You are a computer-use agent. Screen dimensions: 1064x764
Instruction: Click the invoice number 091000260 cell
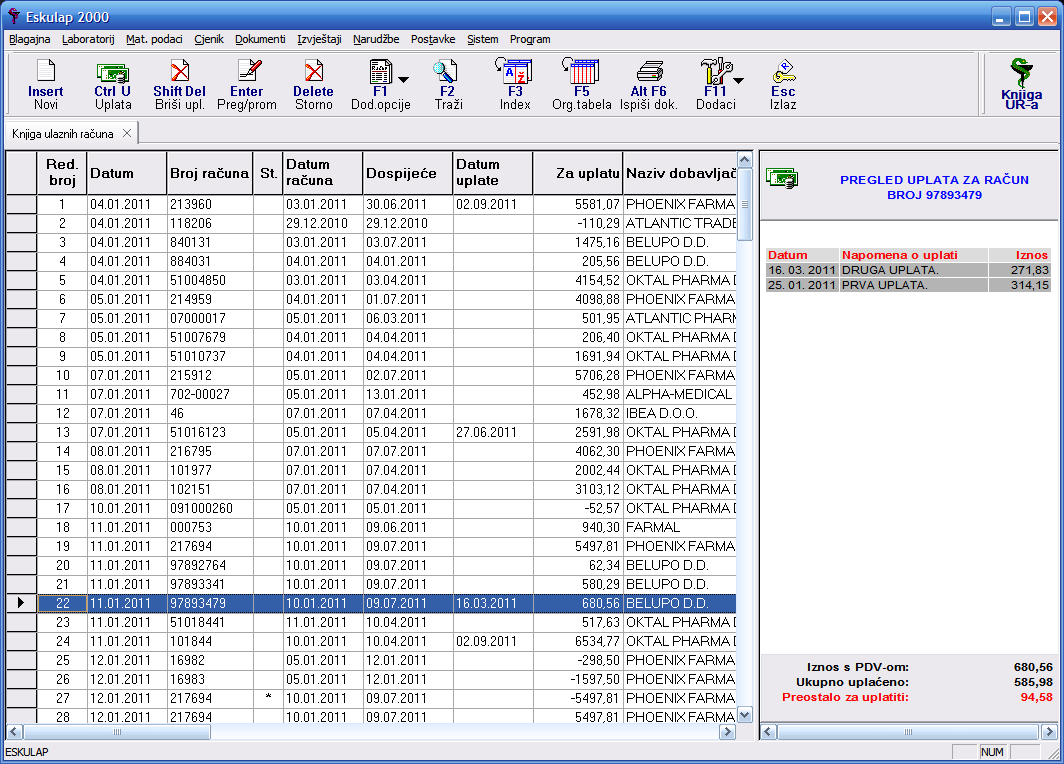pyautogui.click(x=210, y=508)
